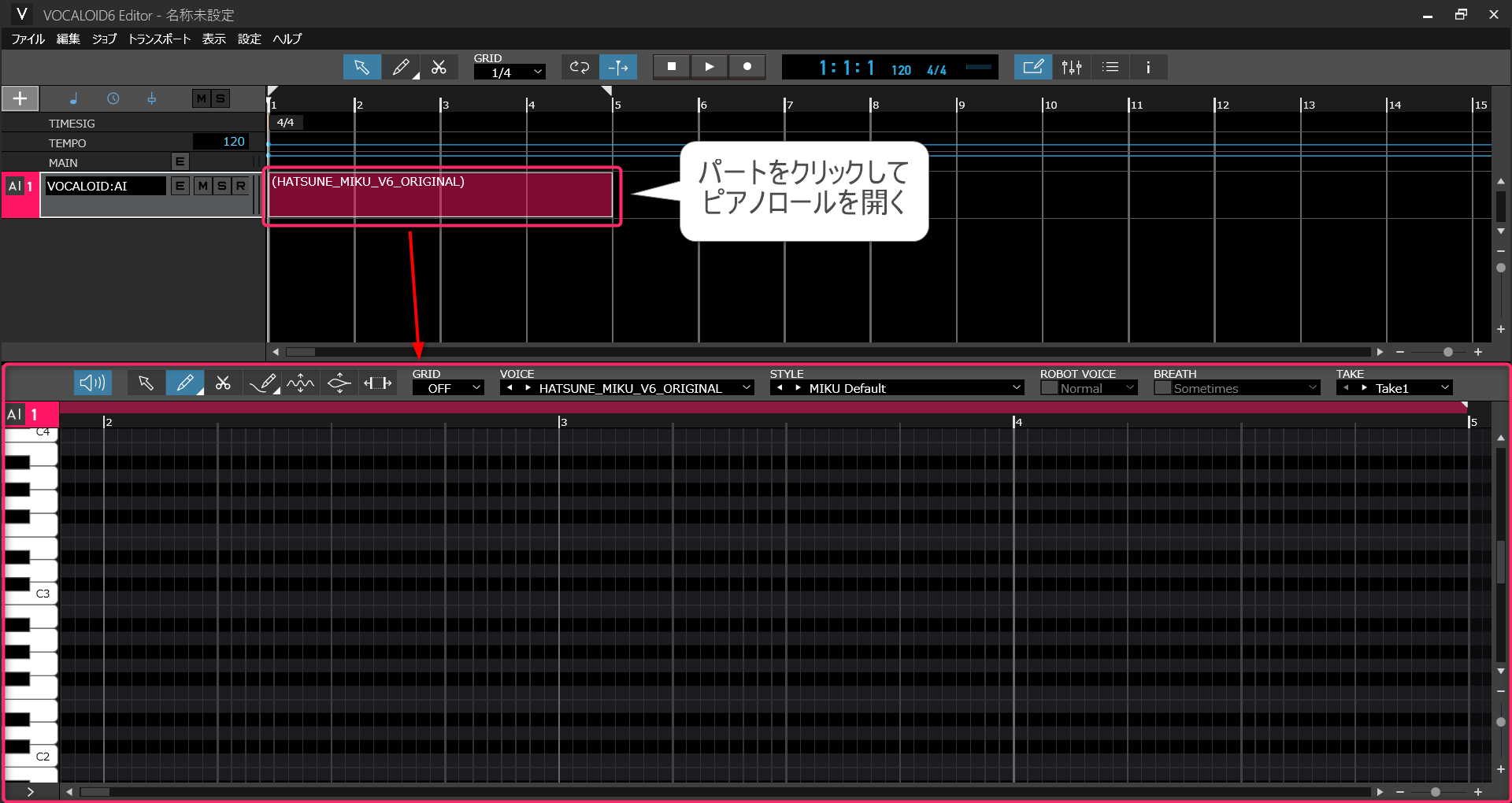Image resolution: width=1512 pixels, height=803 pixels.
Task: Select the pencil tool in piano roll
Action: click(x=185, y=383)
